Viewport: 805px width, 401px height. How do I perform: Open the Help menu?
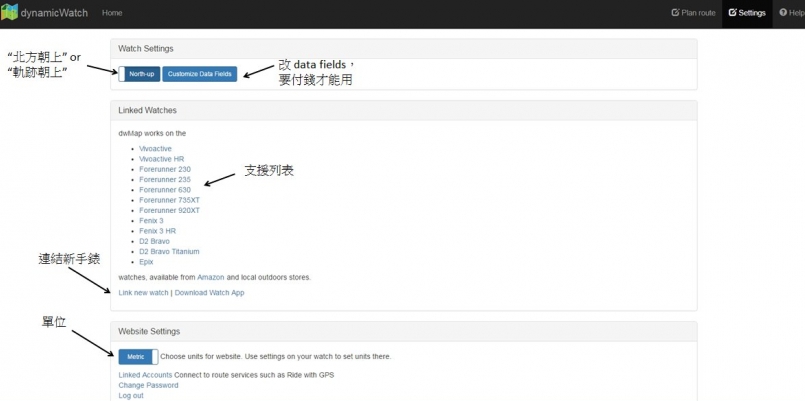click(790, 13)
